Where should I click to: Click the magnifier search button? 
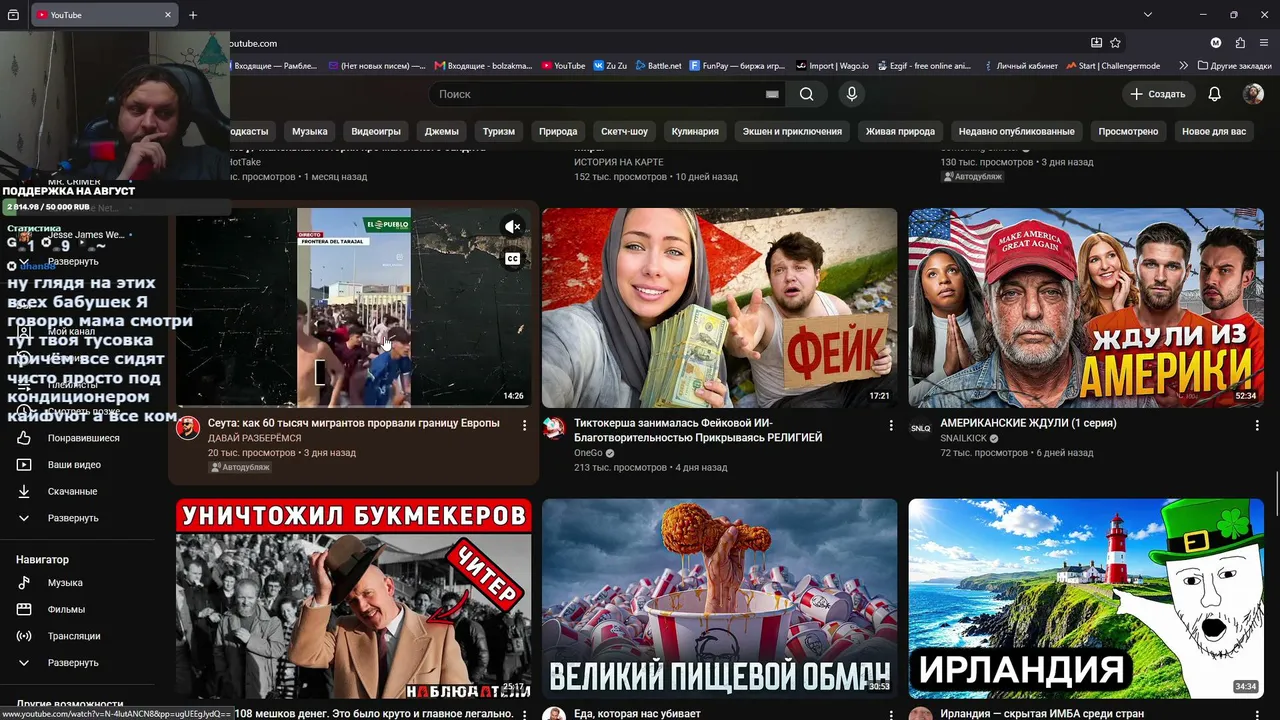806,94
